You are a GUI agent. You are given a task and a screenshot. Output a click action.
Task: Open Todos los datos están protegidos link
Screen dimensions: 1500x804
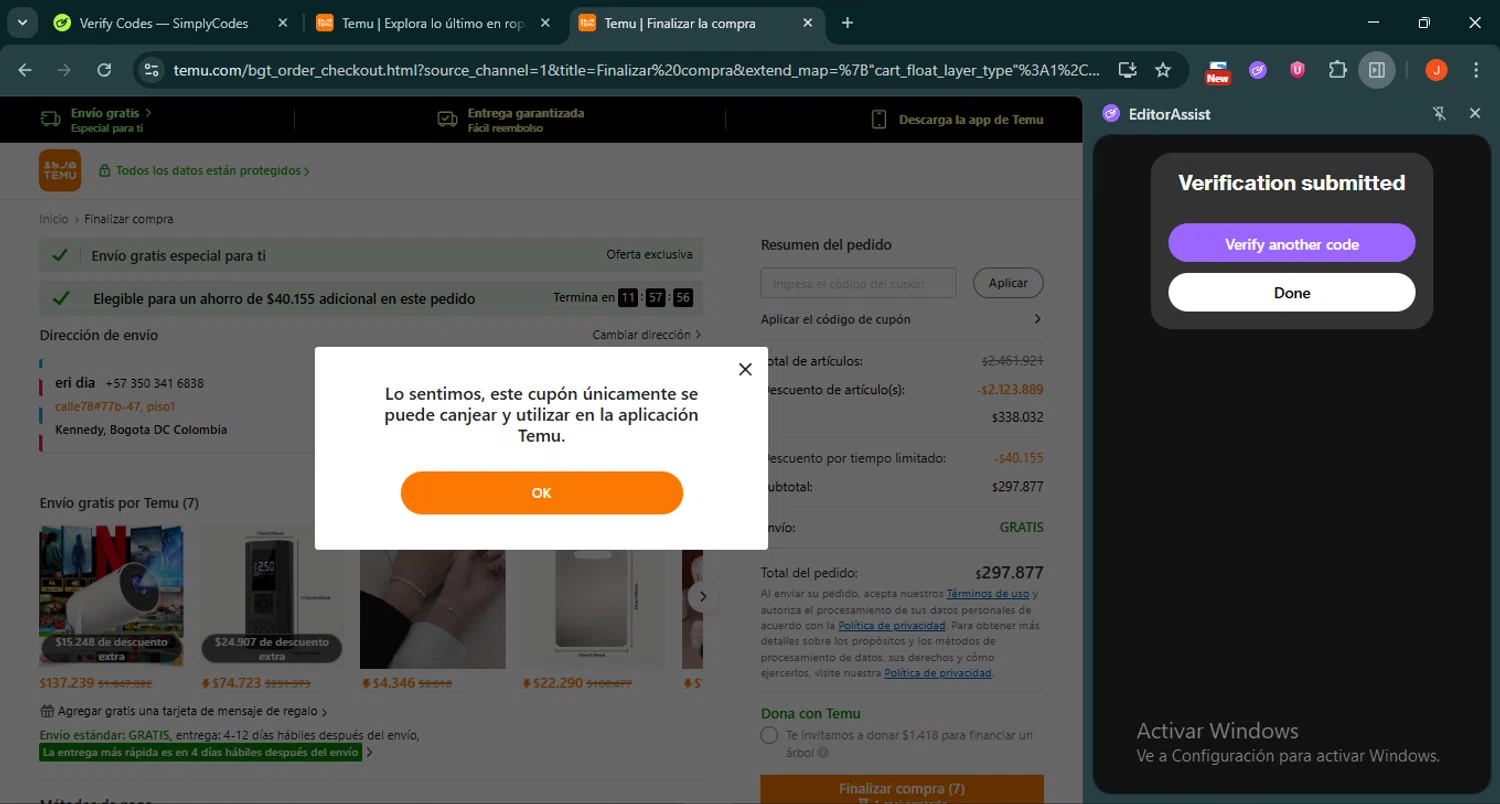pyautogui.click(x=204, y=171)
